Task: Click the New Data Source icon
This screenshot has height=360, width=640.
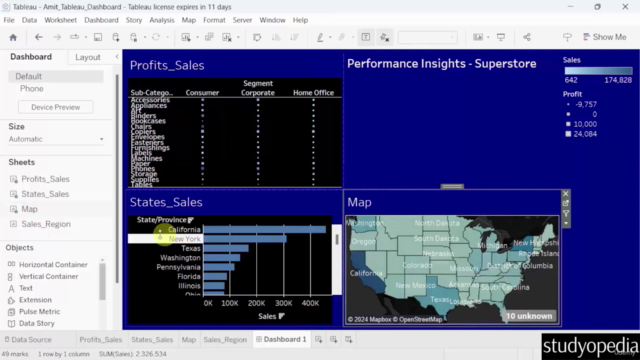Action: [x=116, y=37]
